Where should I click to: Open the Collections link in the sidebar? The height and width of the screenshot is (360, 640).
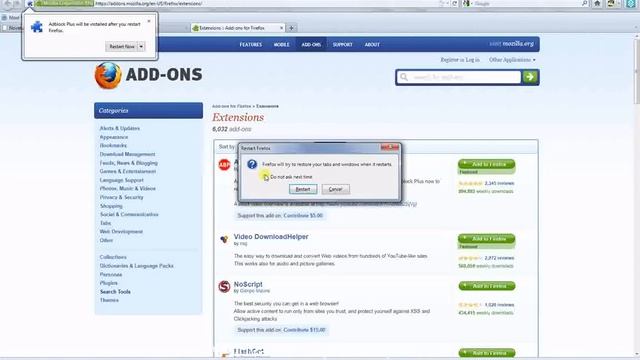pyautogui.click(x=113, y=257)
